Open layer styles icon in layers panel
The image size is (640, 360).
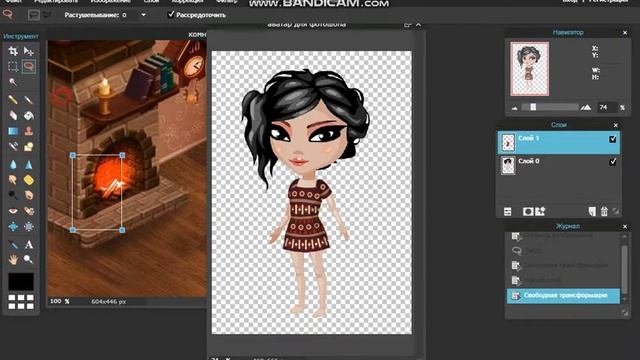pos(540,211)
